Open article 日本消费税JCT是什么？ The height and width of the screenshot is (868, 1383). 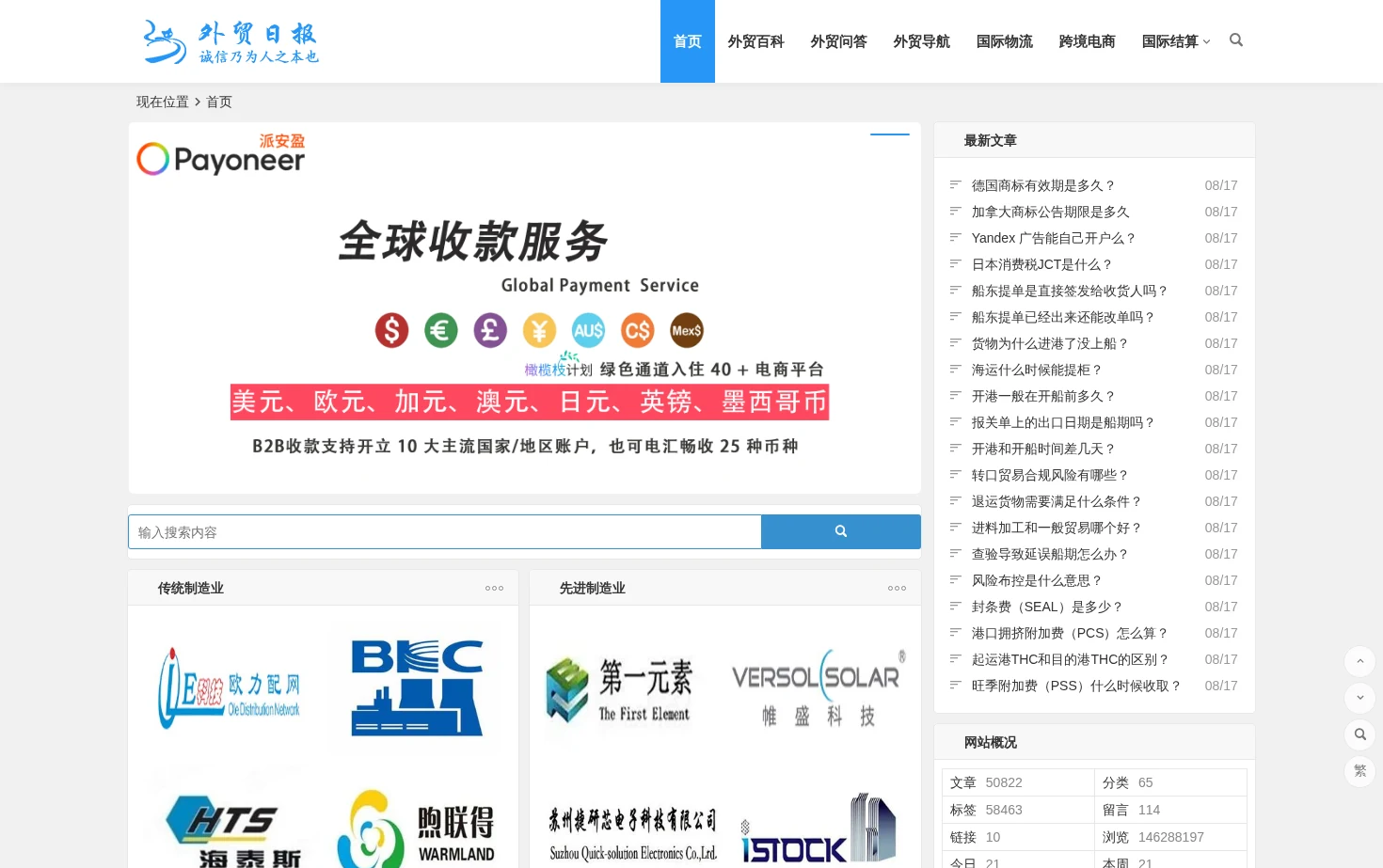point(1041,264)
